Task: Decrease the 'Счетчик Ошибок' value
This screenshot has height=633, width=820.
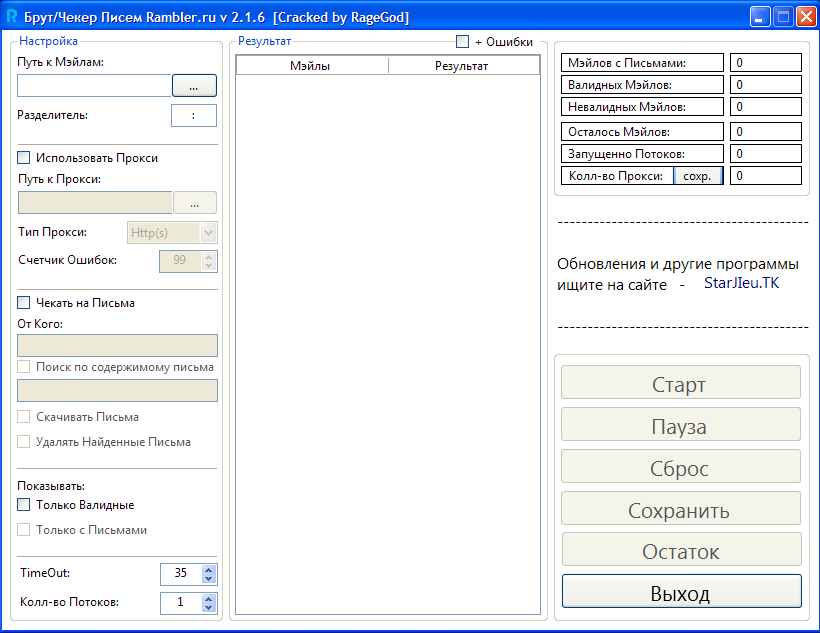Action: point(209,265)
